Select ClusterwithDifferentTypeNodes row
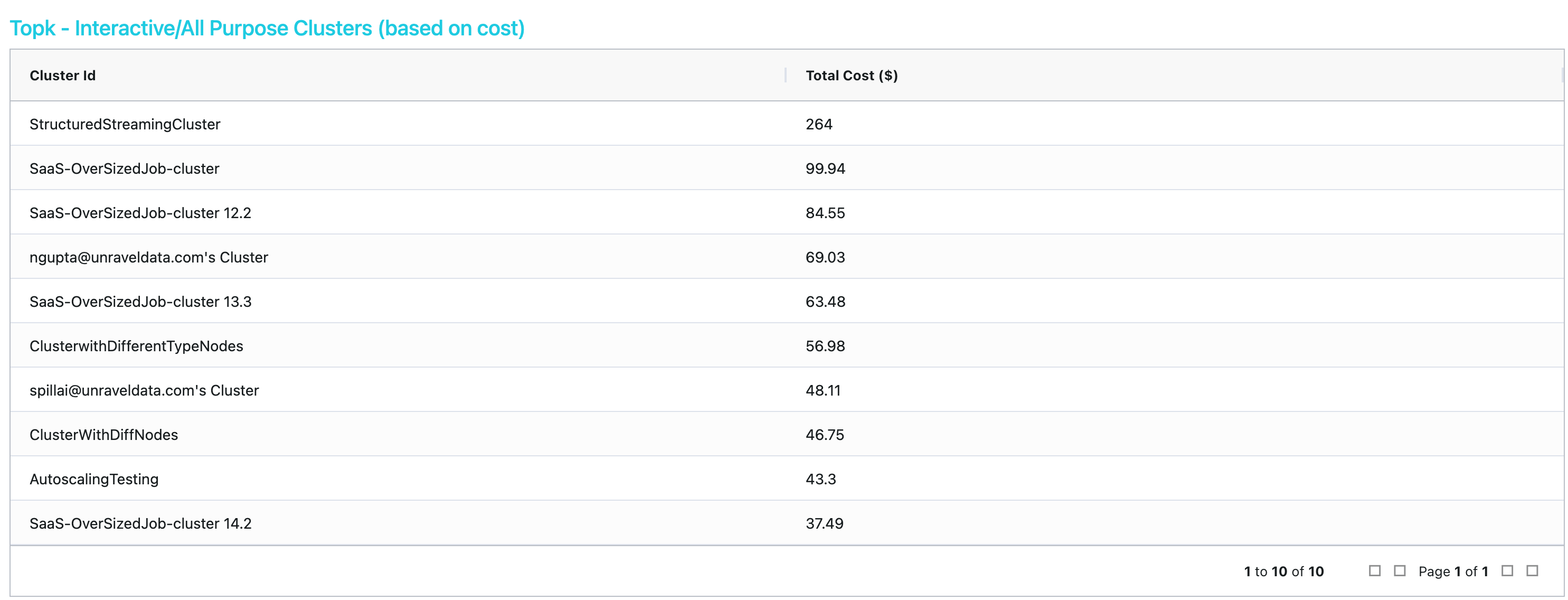This screenshot has height=600, width=1568. [x=136, y=346]
